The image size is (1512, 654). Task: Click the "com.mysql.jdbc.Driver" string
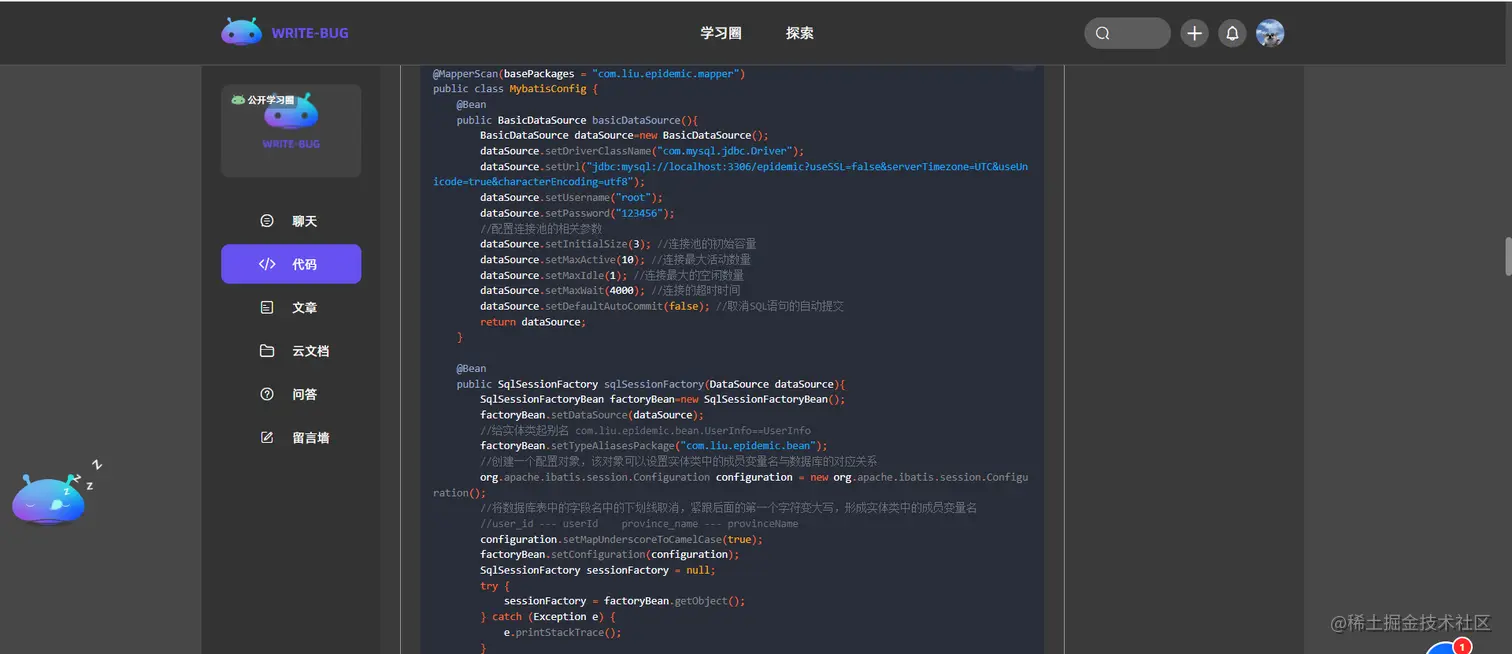tap(725, 151)
